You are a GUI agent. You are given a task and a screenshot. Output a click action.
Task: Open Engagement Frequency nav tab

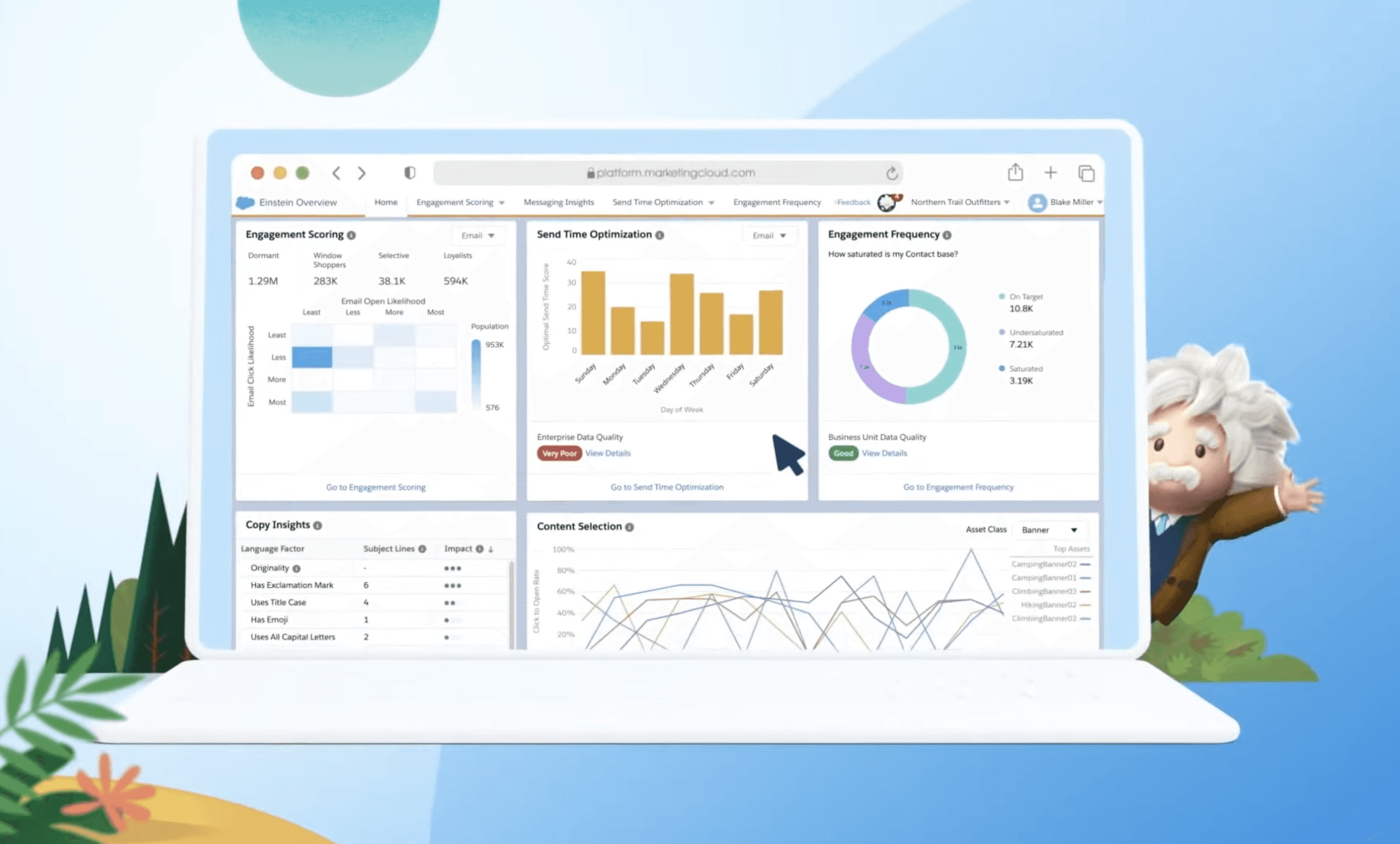[x=777, y=202]
